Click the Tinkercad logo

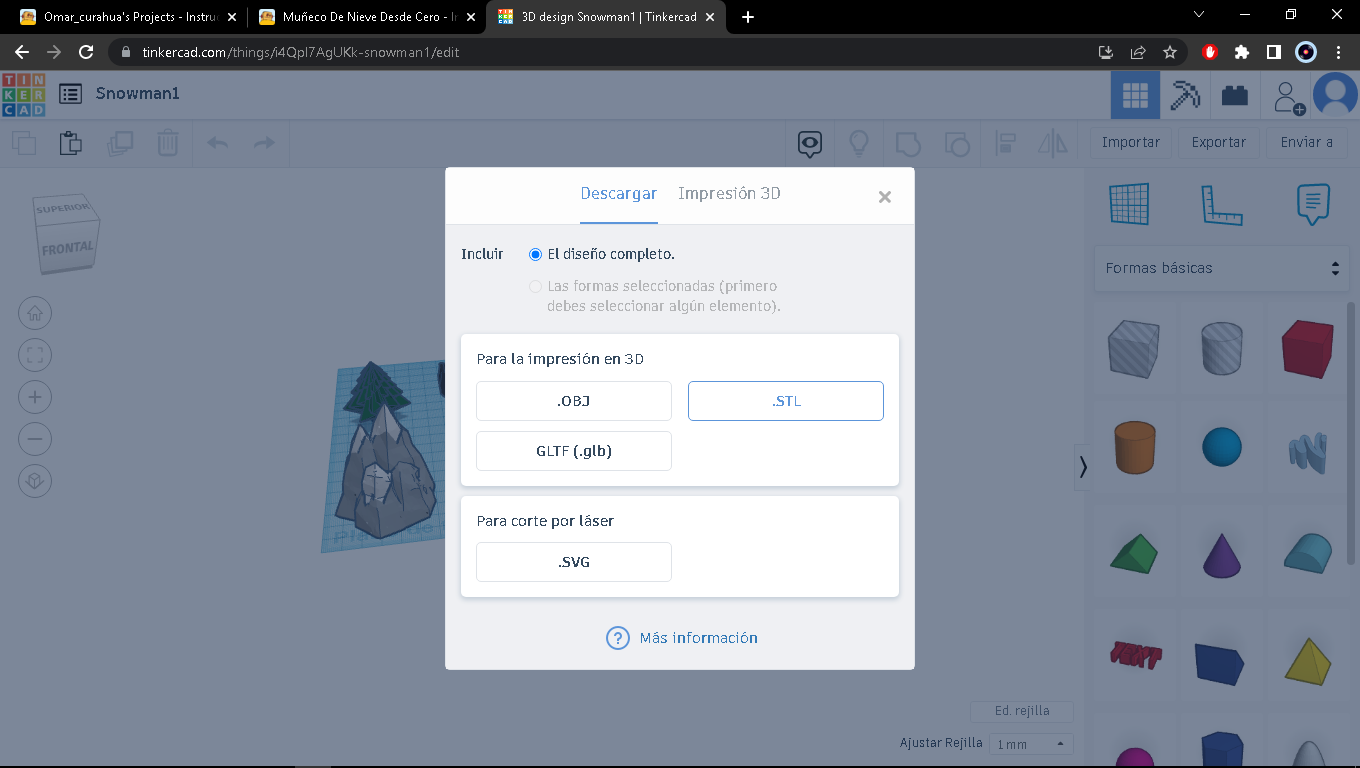[24, 94]
